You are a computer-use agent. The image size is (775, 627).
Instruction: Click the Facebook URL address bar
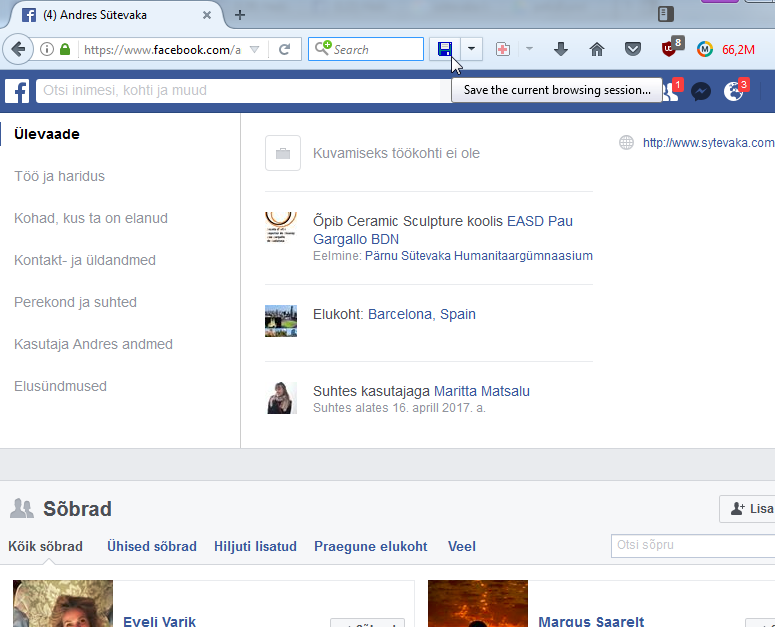tap(162, 49)
